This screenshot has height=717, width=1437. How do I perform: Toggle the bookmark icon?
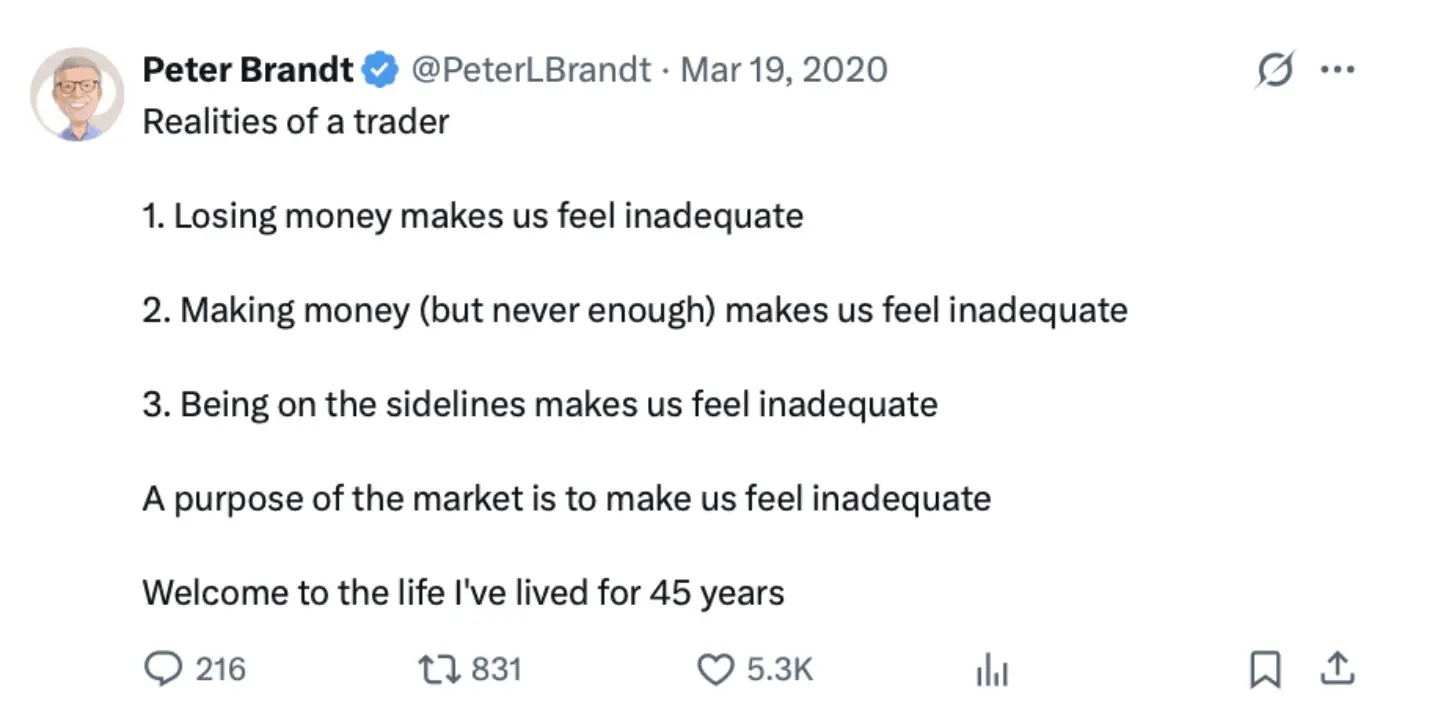(x=1265, y=669)
